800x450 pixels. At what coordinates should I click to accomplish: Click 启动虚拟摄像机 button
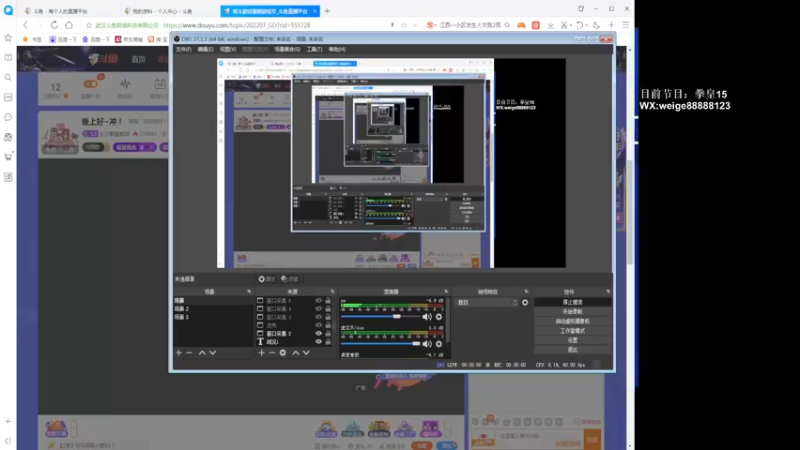tap(572, 321)
